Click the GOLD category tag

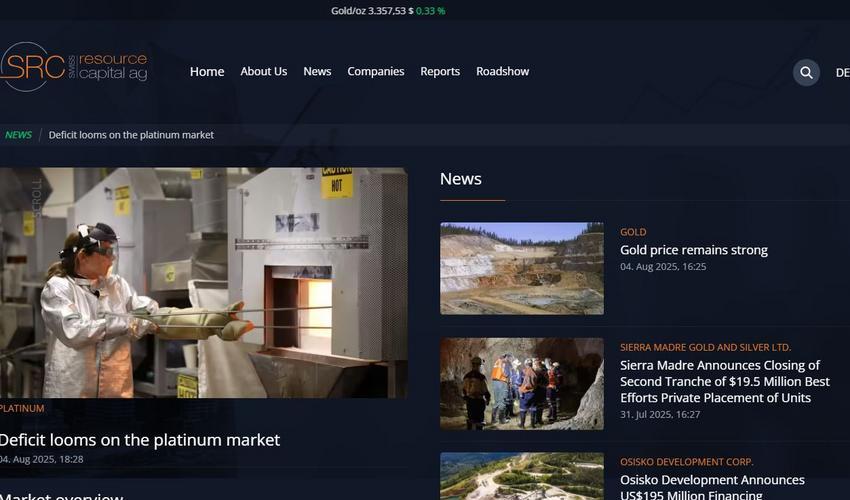click(633, 232)
